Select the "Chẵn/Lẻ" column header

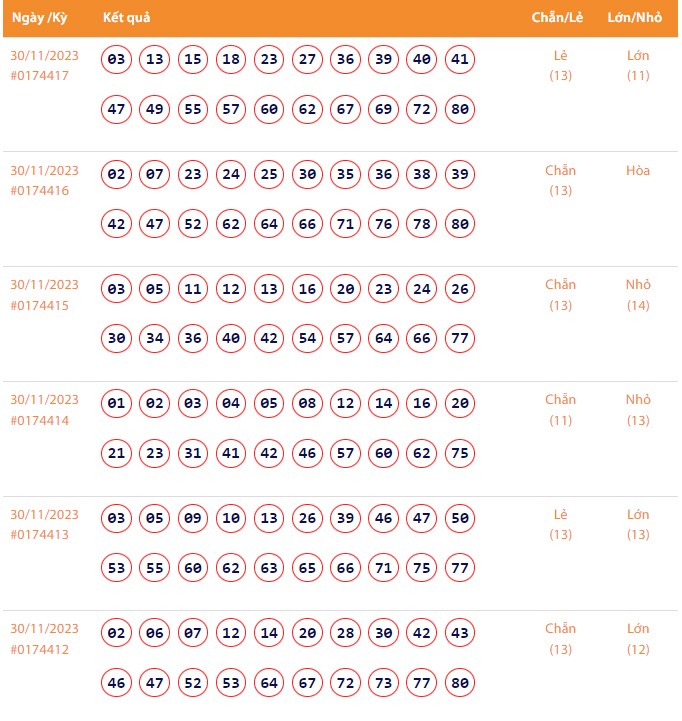[x=558, y=19]
